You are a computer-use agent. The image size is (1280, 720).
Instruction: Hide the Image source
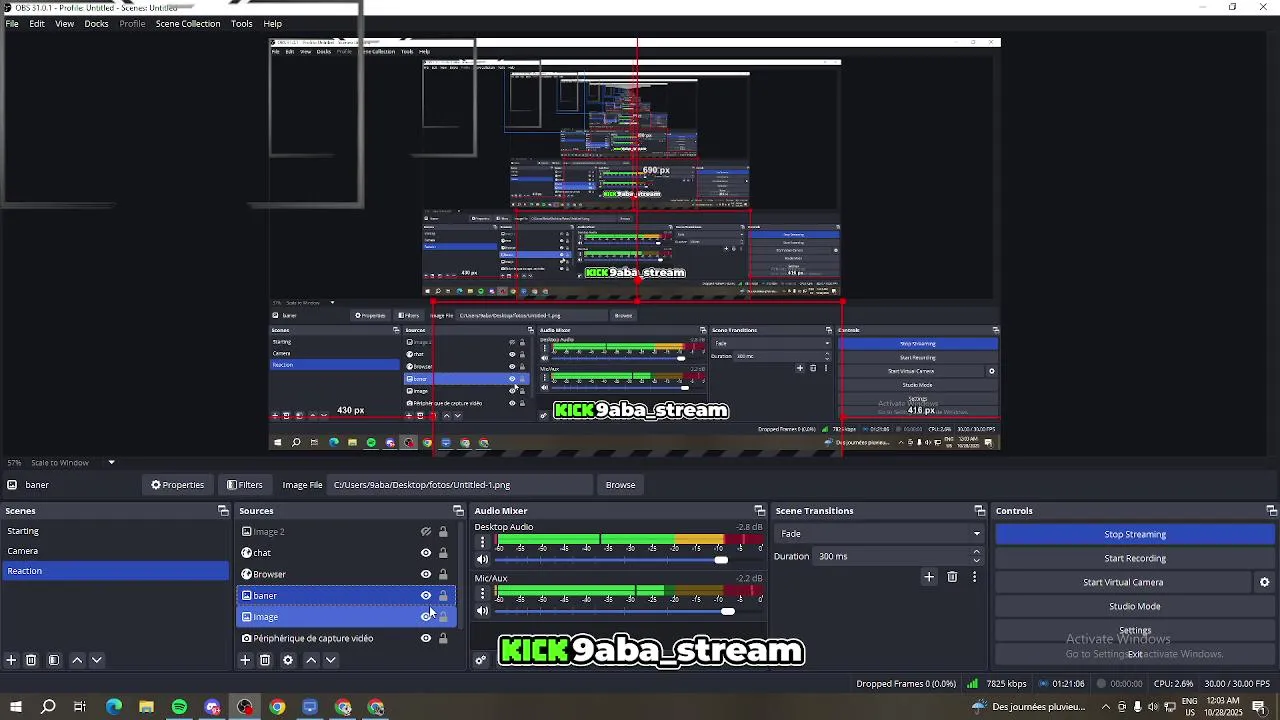[x=426, y=617]
